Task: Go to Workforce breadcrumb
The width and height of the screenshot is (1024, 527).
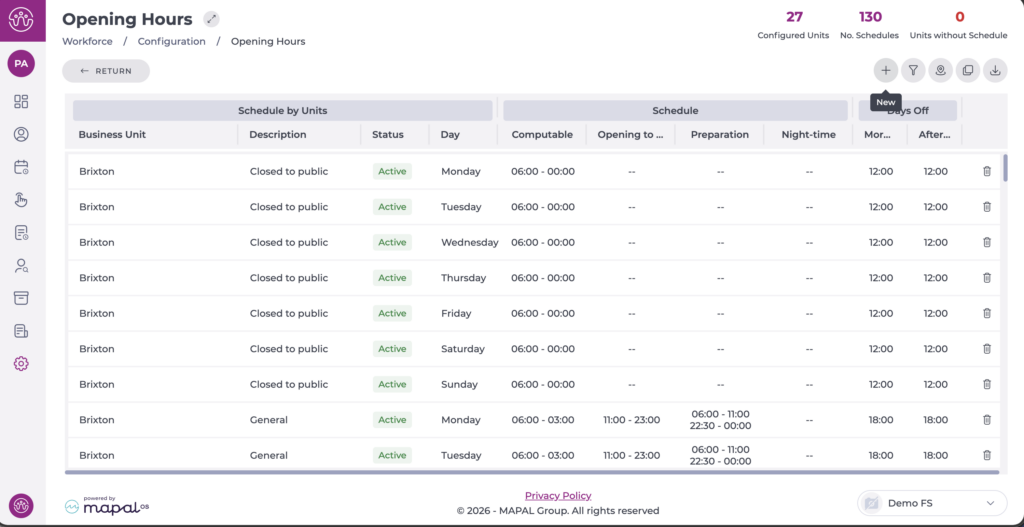Action: coord(87,41)
